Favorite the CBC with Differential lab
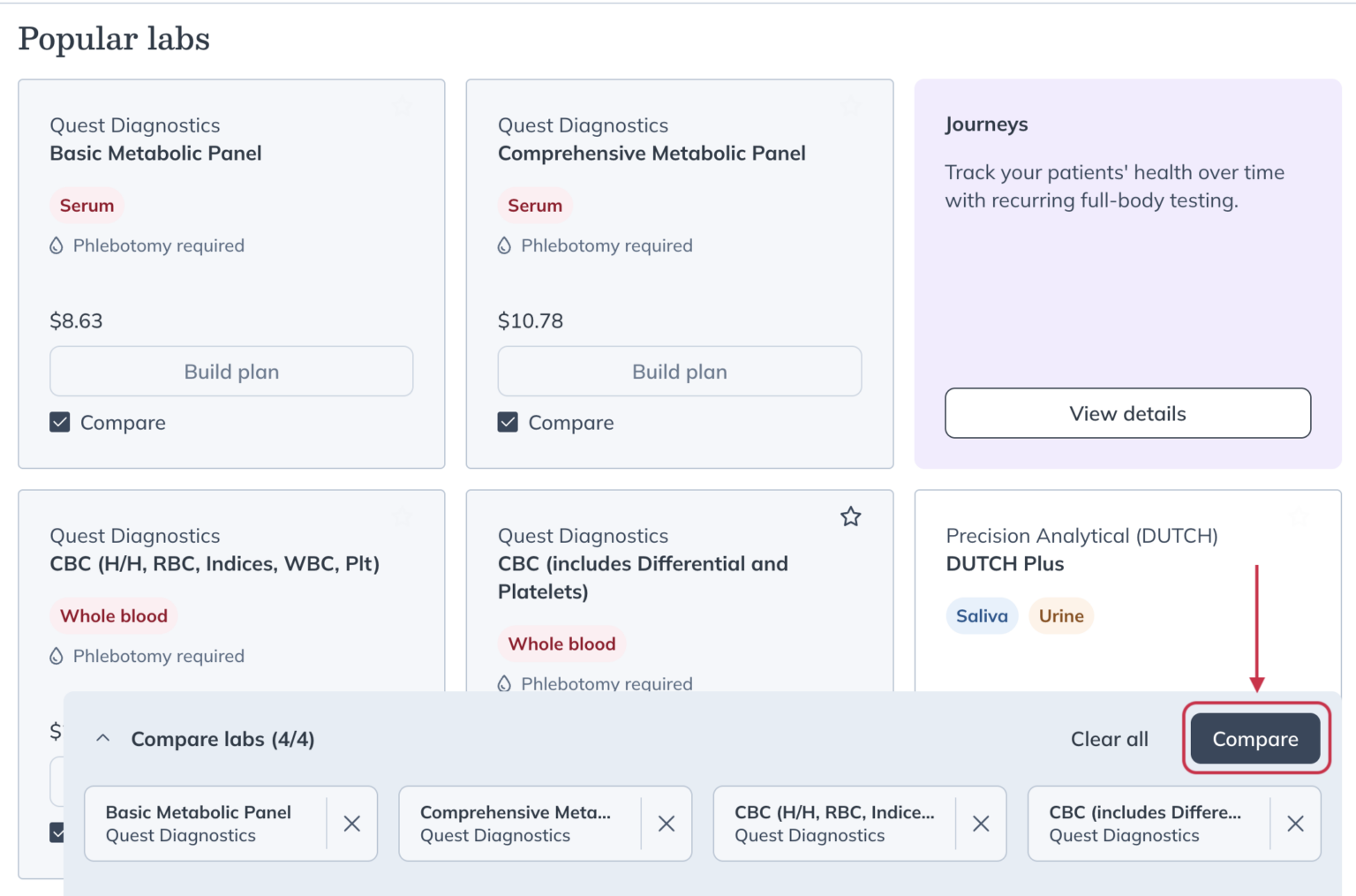 pos(850,516)
